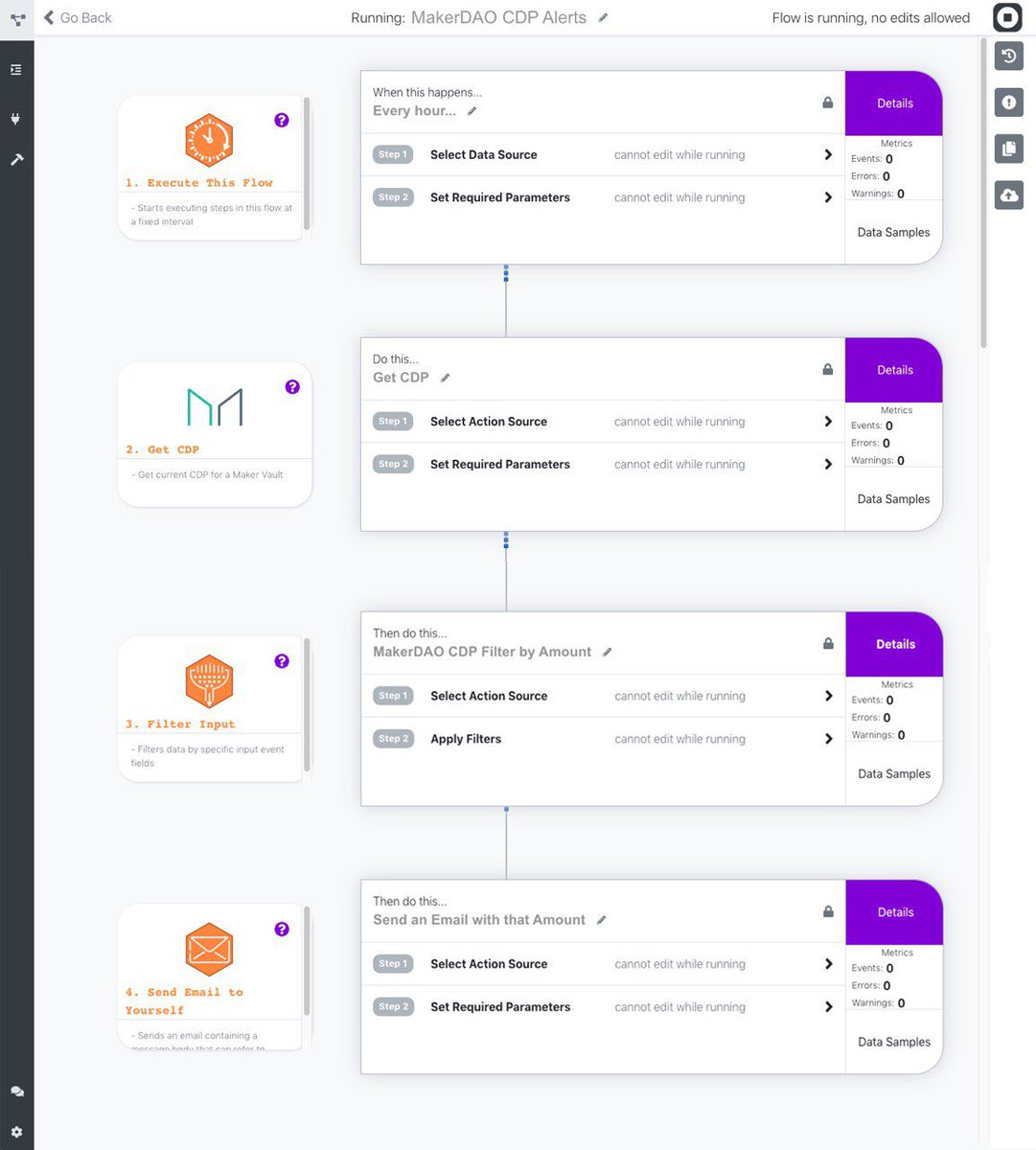Open Details of Get CDP card

pyautogui.click(x=893, y=370)
